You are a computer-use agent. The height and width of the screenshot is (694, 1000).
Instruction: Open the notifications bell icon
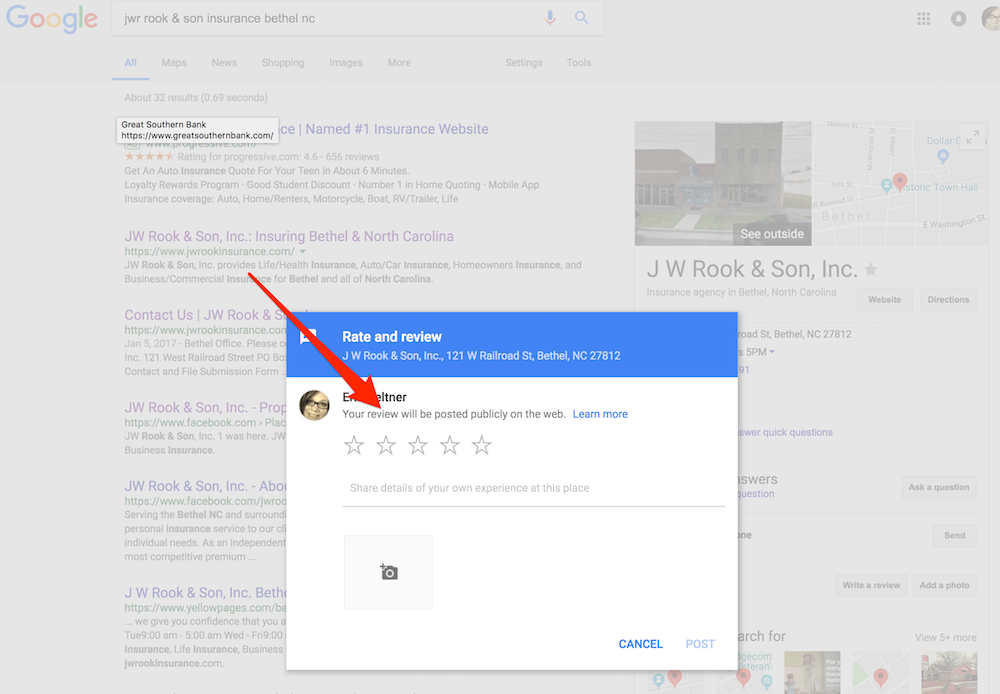(x=958, y=18)
